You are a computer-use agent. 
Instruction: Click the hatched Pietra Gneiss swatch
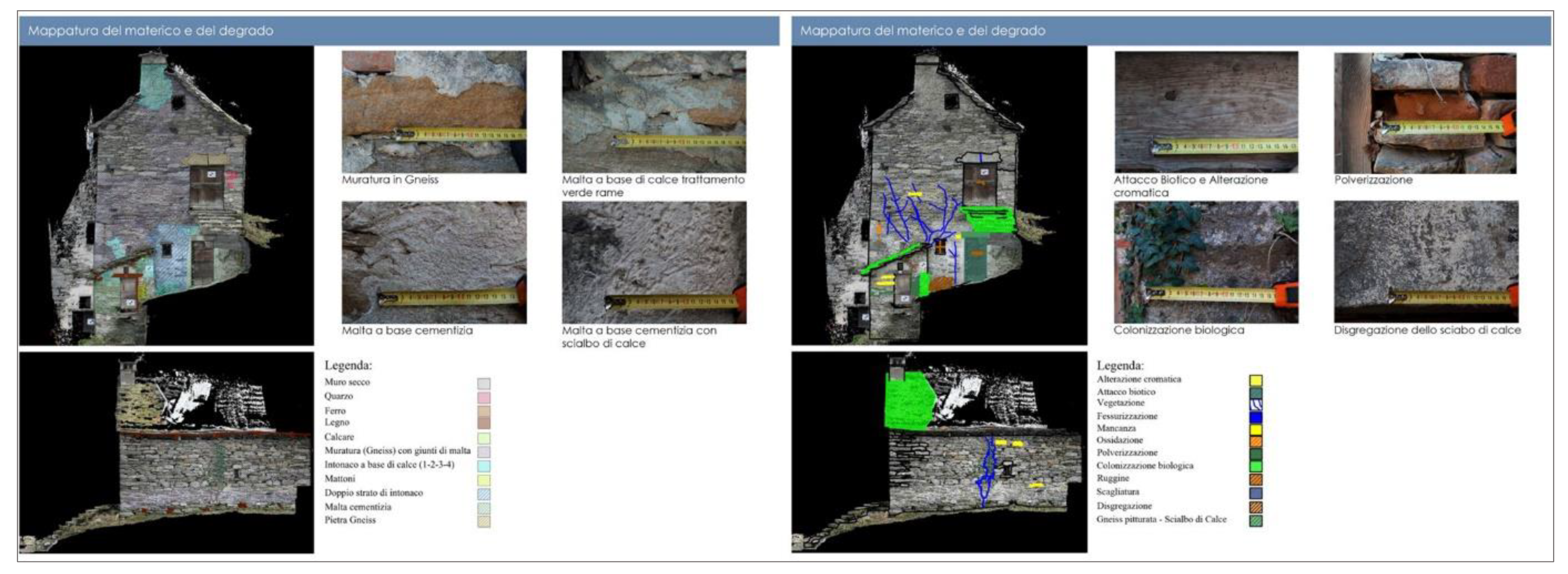tap(484, 521)
